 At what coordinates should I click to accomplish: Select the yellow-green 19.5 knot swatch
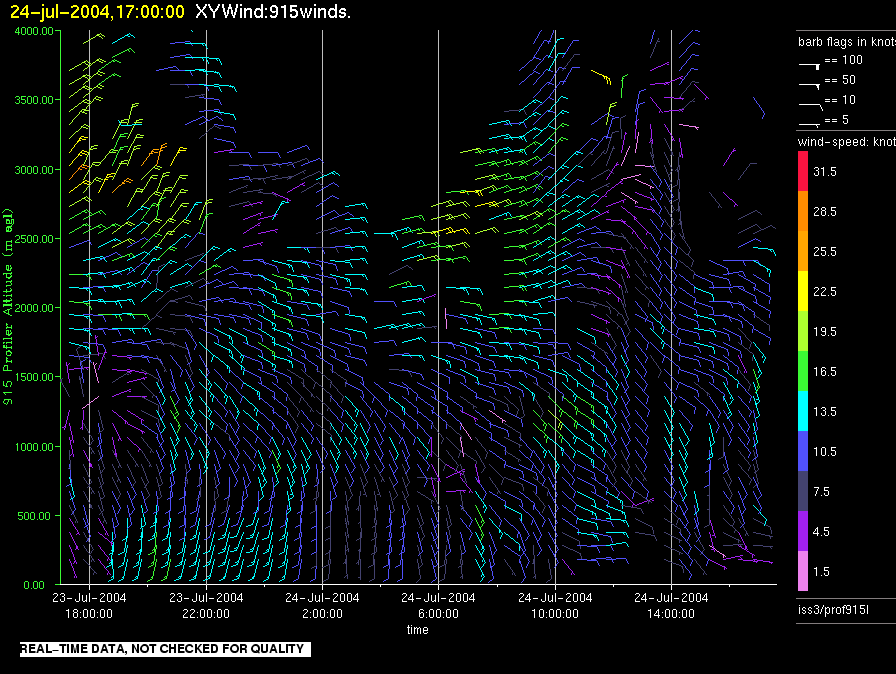click(x=803, y=331)
